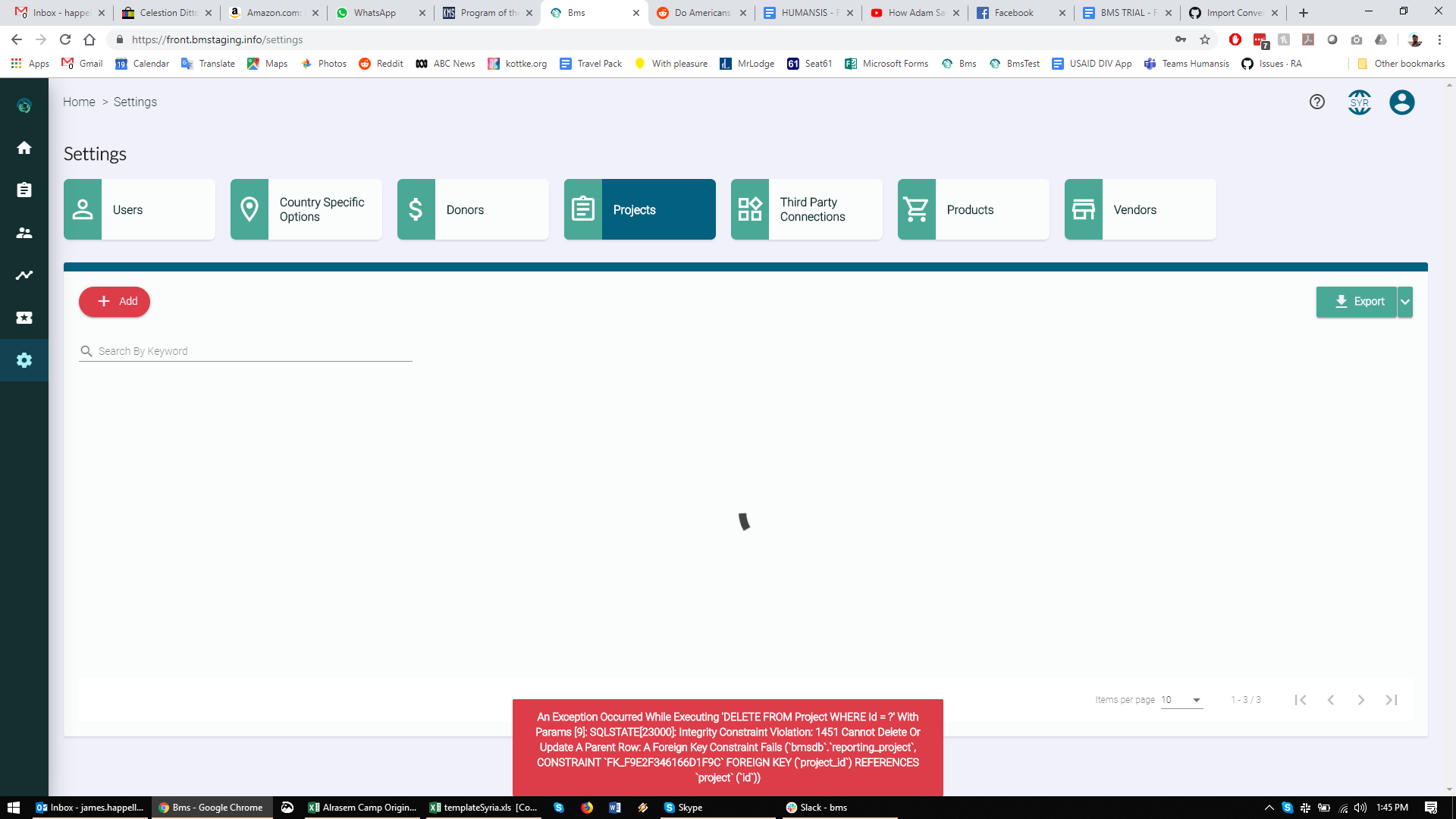Open the beneficiaries people icon in sidebar
Image resolution: width=1456 pixels, height=819 pixels.
[24, 233]
